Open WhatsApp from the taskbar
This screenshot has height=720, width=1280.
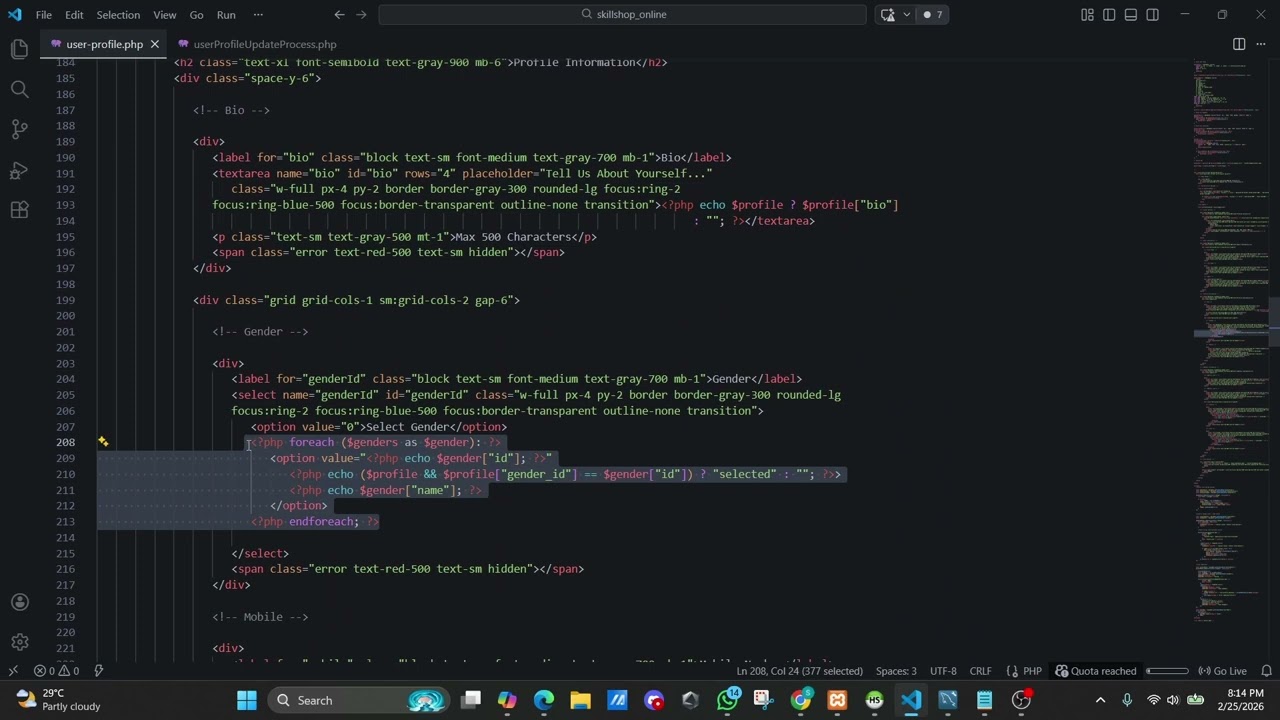pyautogui.click(x=727, y=700)
